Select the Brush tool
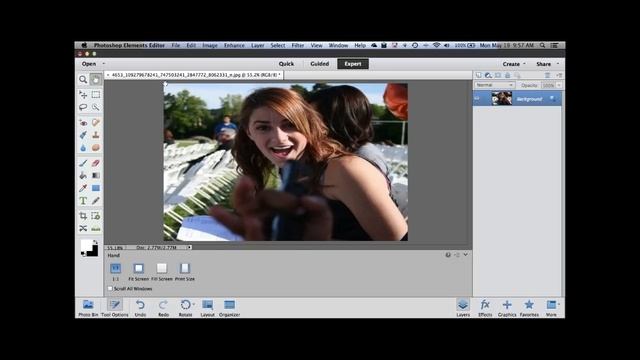The image size is (640, 360). (x=83, y=163)
